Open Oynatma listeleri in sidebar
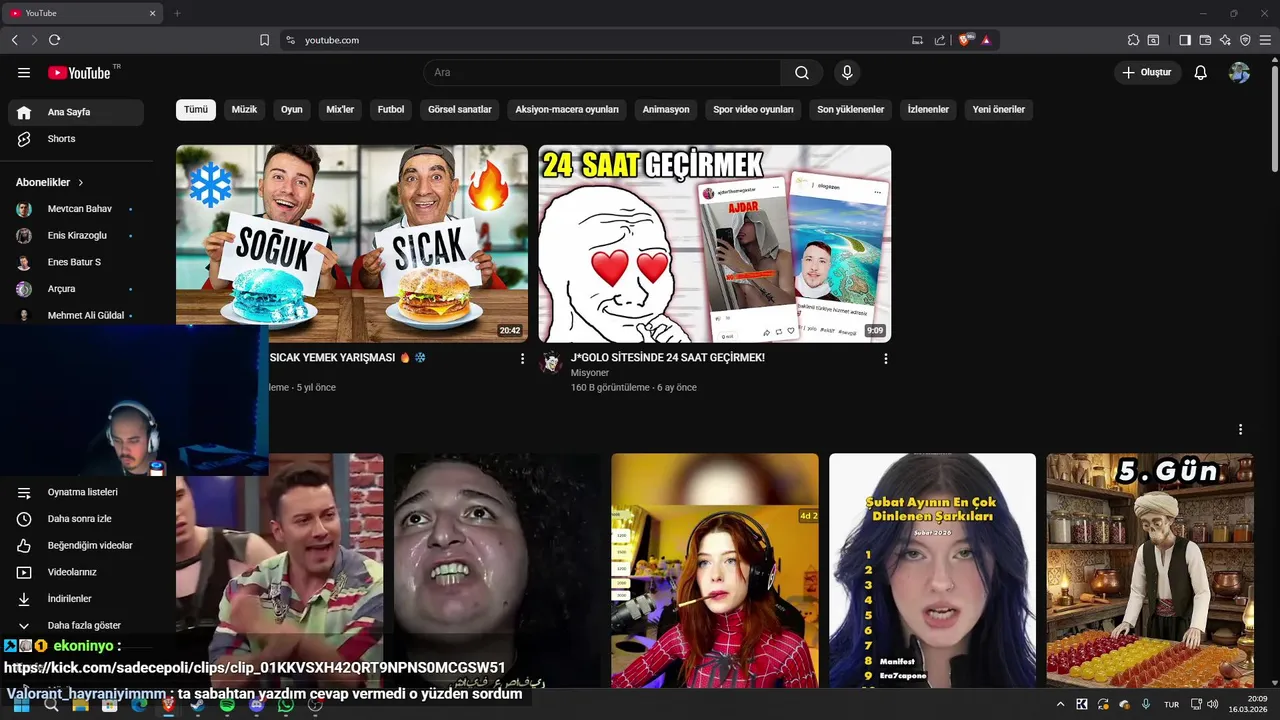1280x720 pixels. tap(76, 492)
